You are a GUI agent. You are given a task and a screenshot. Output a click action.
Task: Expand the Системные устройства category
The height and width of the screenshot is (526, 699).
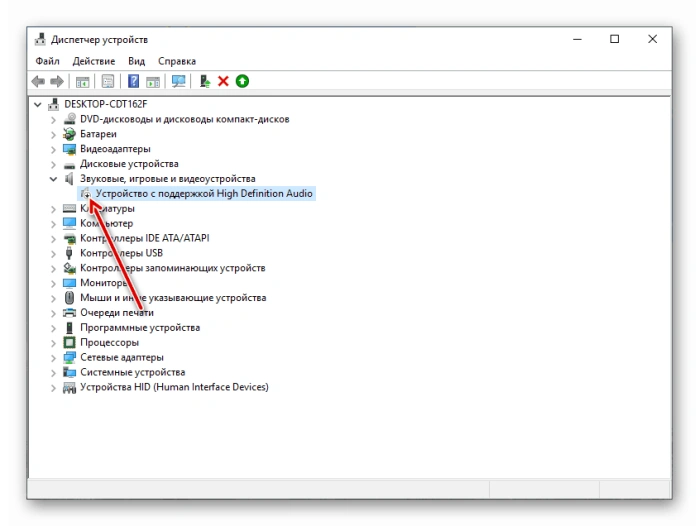pos(53,373)
